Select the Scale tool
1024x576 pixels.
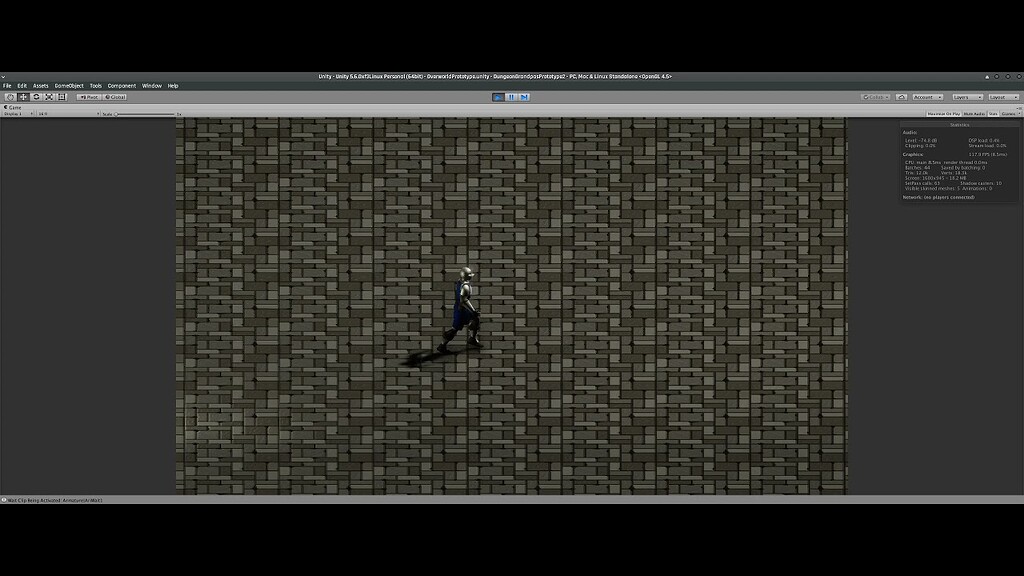(49, 96)
